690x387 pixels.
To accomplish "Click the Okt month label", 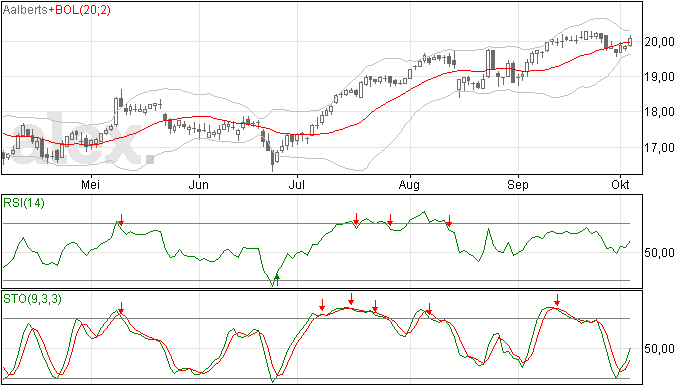I will 620,184.
